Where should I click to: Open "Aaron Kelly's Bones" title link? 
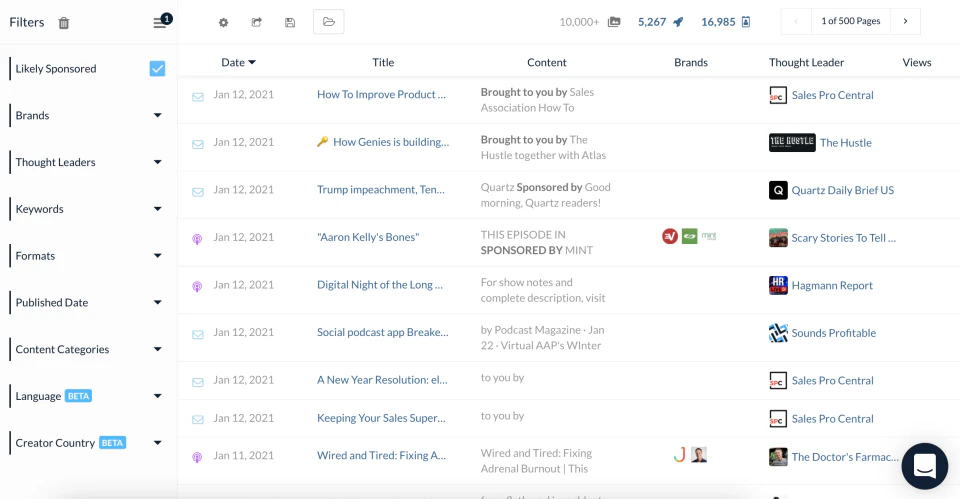368,238
